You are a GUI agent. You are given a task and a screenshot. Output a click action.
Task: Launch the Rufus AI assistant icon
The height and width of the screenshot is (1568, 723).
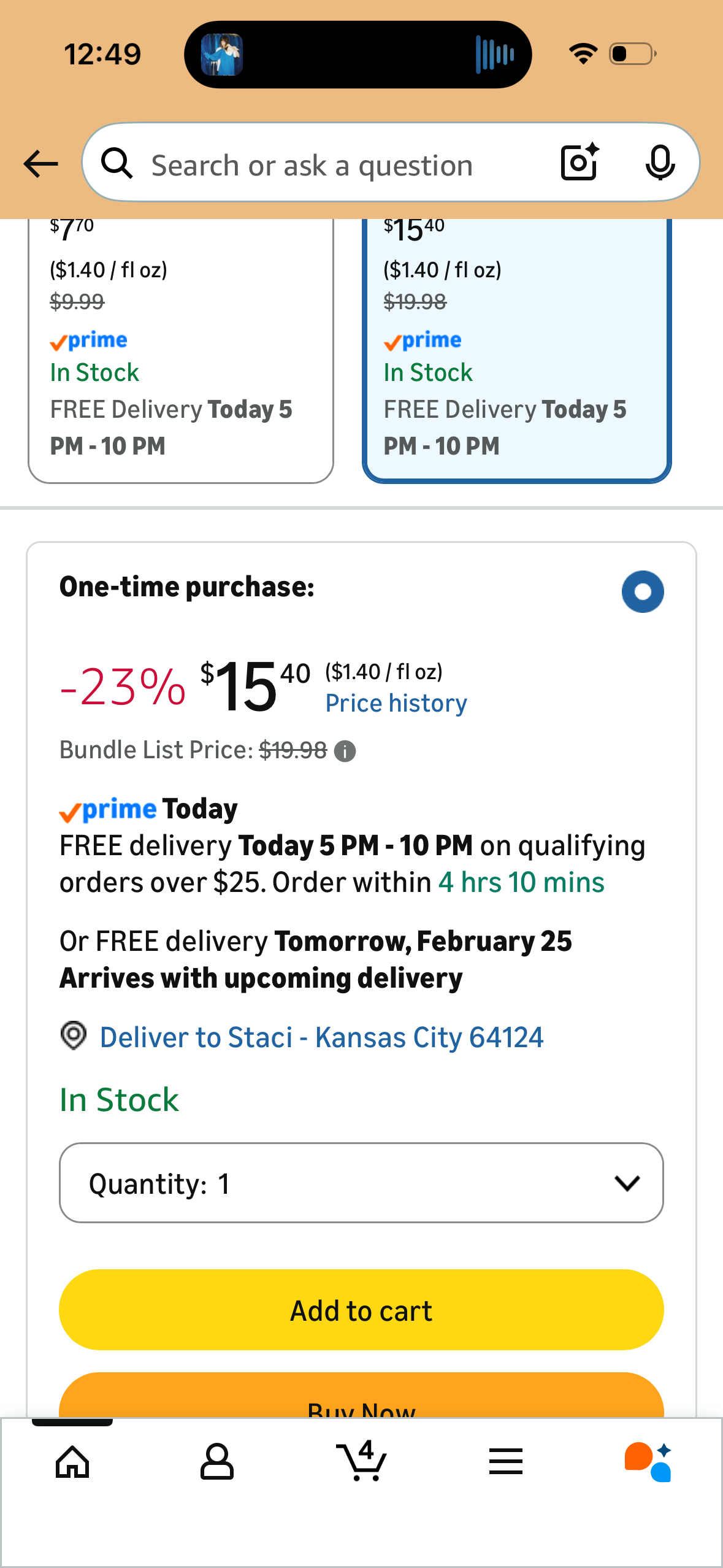pyautogui.click(x=649, y=1461)
